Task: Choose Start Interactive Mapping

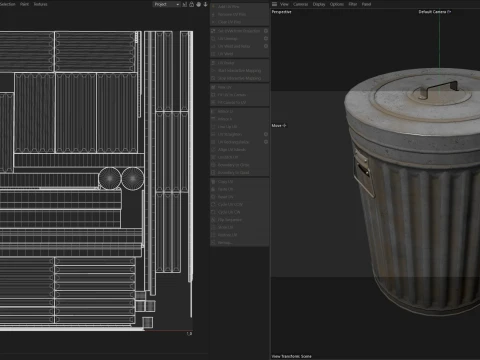Action: tap(240, 71)
